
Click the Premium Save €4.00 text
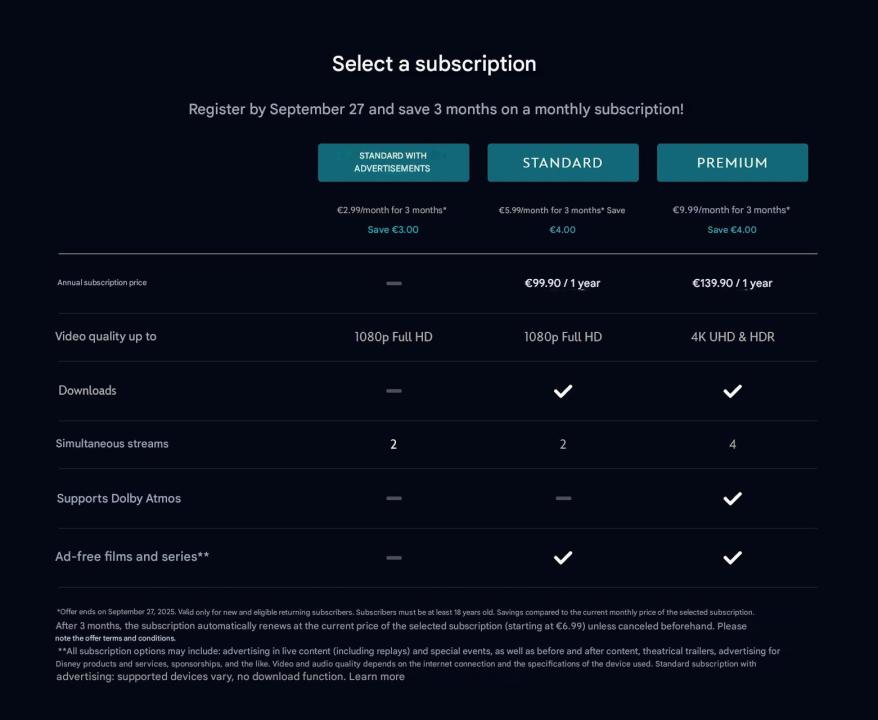click(x=732, y=230)
